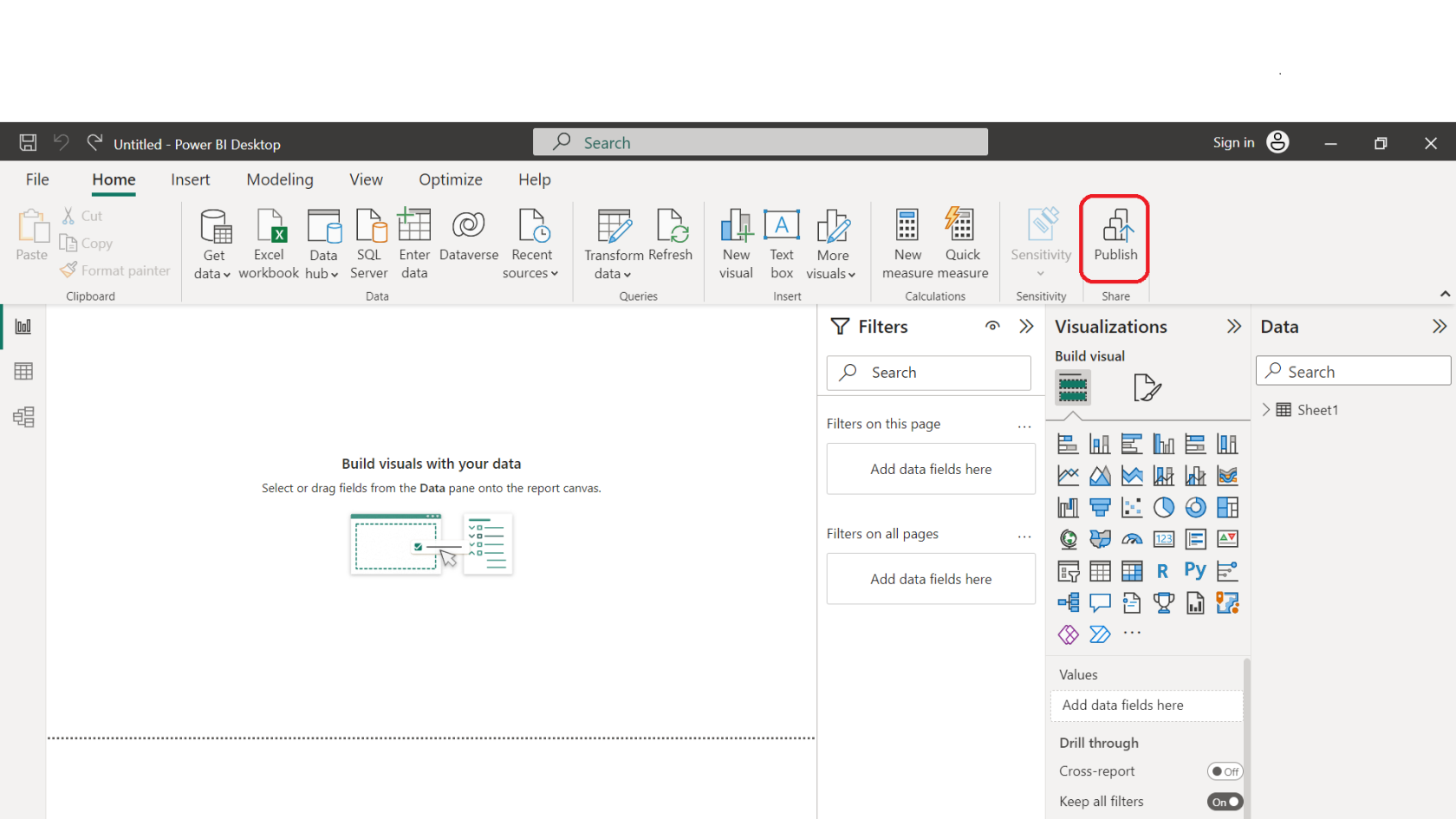Open the File menu

pyautogui.click(x=37, y=179)
